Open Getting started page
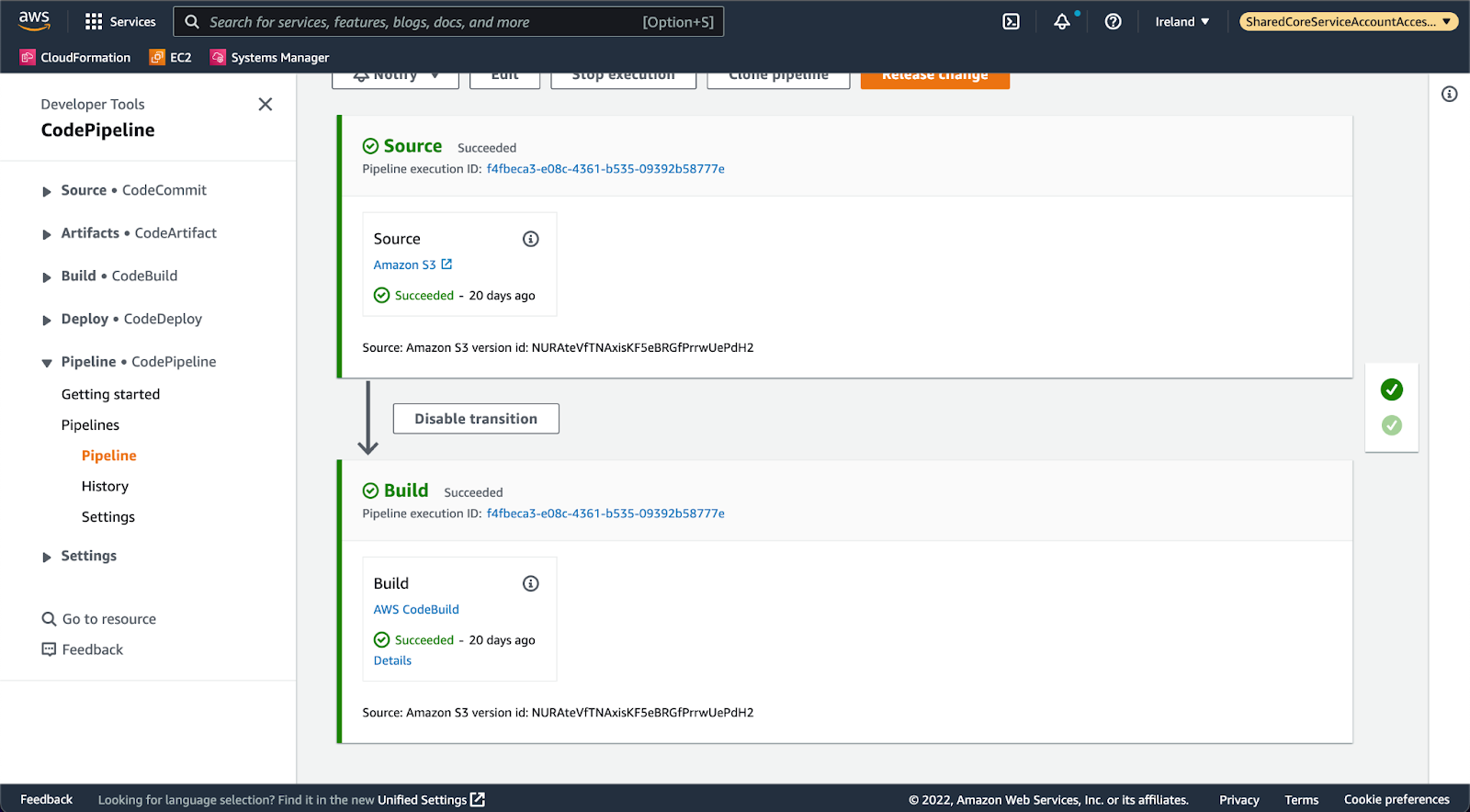Screen dimensions: 1470x812 pos(110,394)
